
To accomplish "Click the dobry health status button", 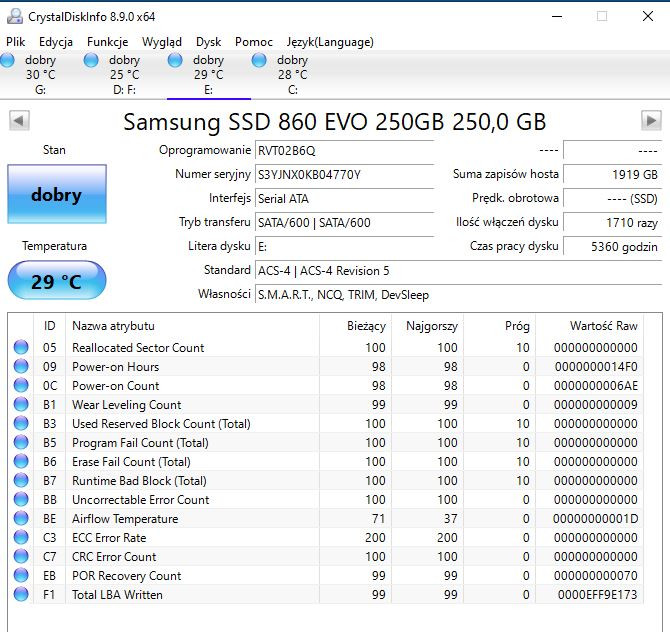I will coord(57,194).
